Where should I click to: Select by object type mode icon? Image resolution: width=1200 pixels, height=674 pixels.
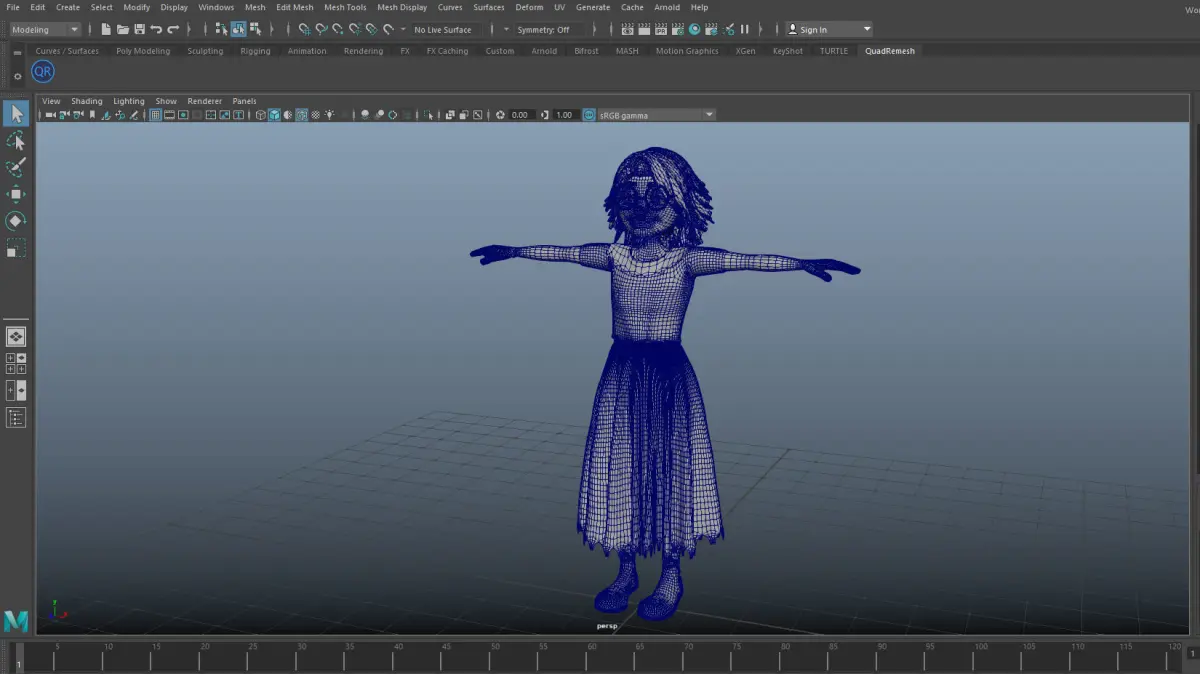[238, 29]
